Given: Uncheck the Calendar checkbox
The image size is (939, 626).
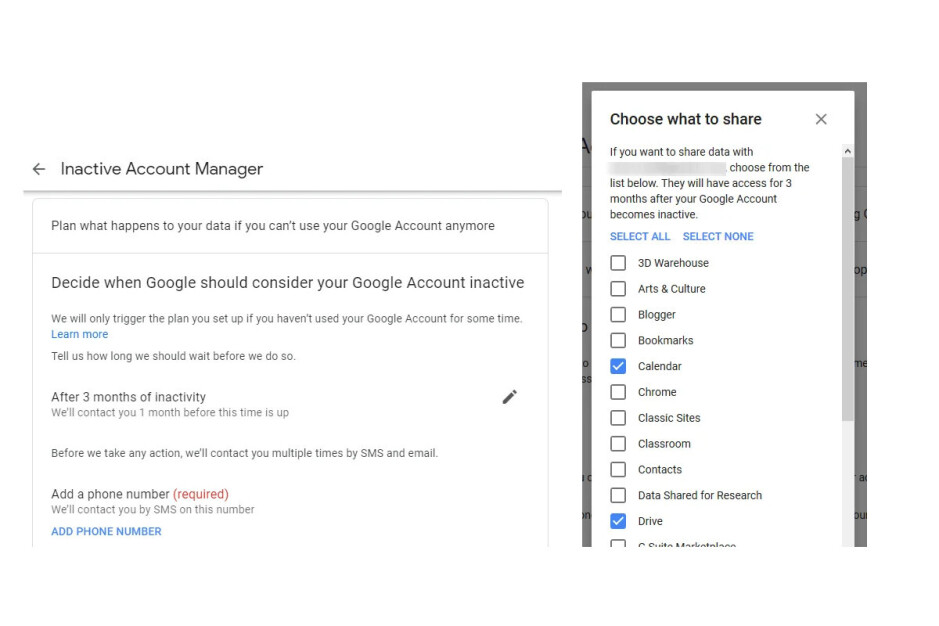Looking at the screenshot, I should (618, 366).
